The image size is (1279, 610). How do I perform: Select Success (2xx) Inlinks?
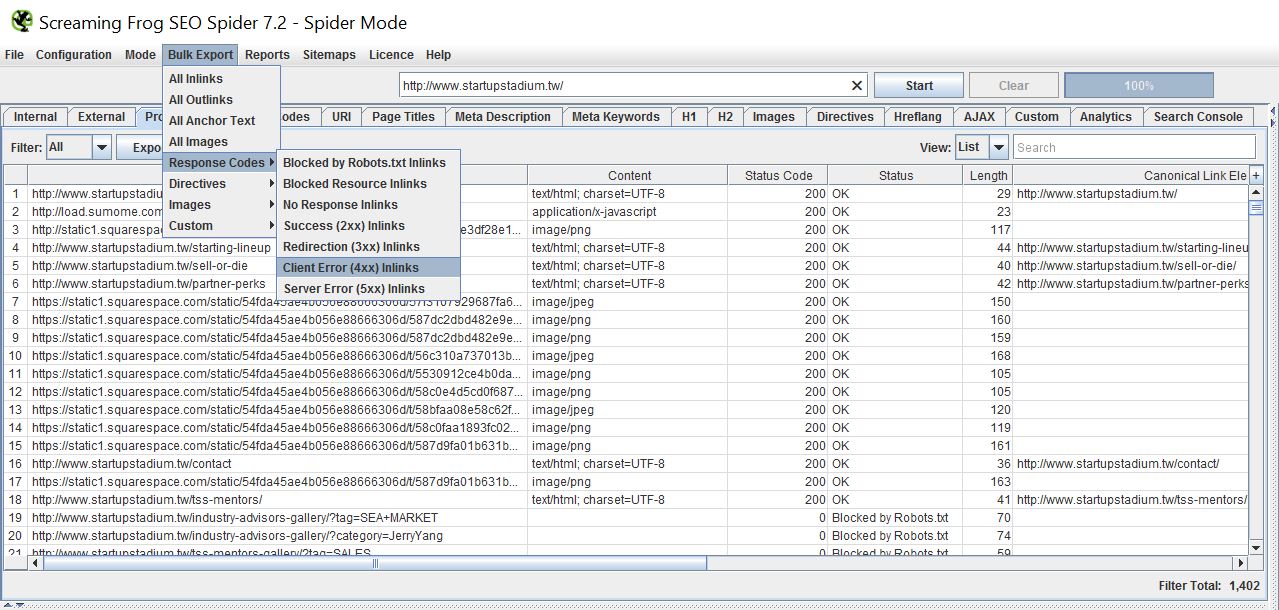368,225
